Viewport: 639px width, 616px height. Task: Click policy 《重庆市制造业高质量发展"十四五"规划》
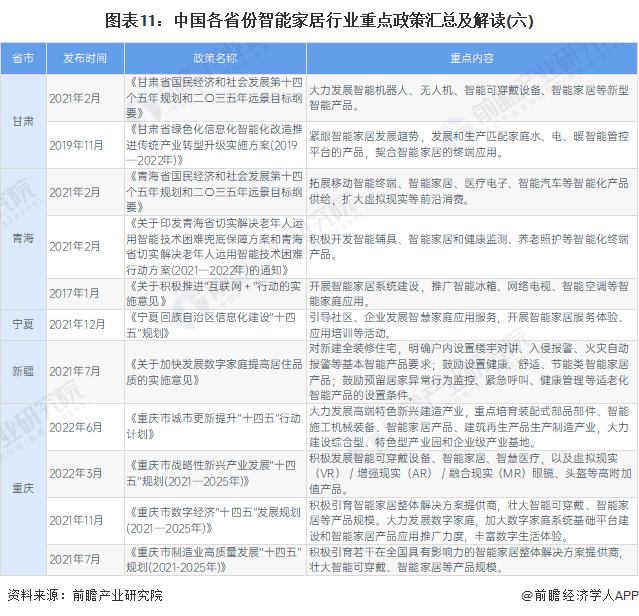point(215,559)
